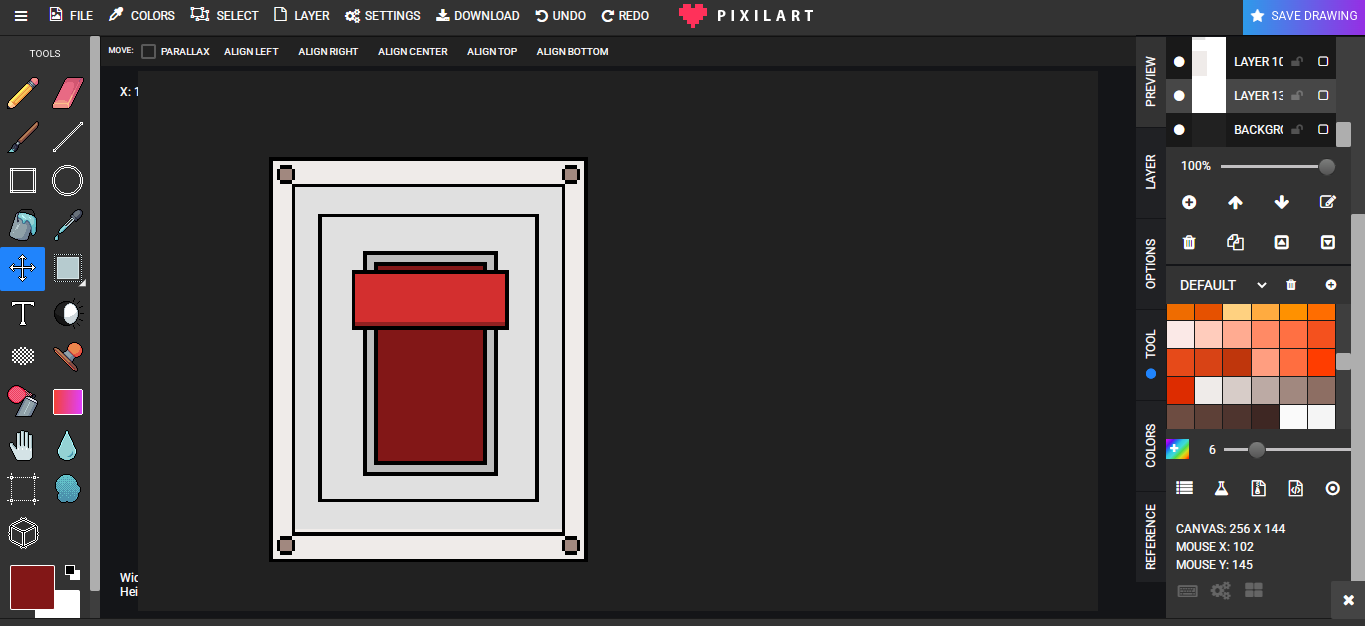Duplicate the layer with copy icon

[x=1235, y=242]
